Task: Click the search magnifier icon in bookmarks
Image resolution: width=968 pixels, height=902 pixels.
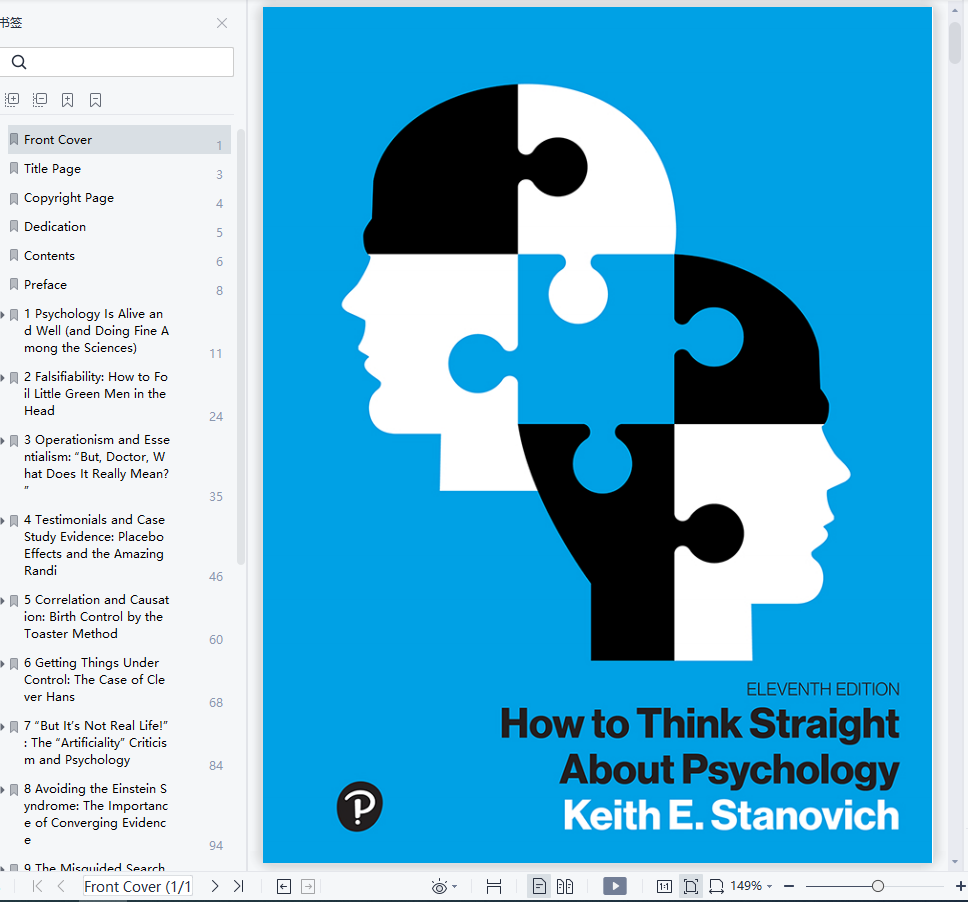Action: coord(19,62)
